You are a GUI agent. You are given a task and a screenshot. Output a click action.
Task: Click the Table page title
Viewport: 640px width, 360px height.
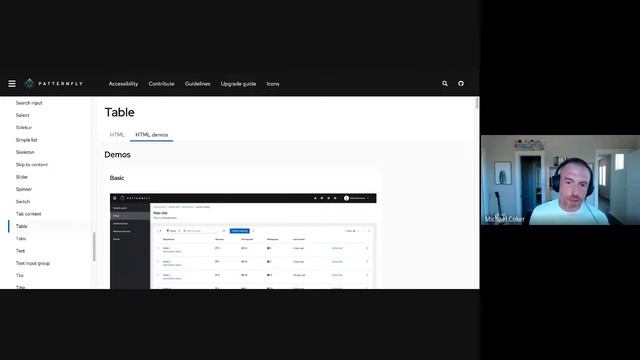120,112
